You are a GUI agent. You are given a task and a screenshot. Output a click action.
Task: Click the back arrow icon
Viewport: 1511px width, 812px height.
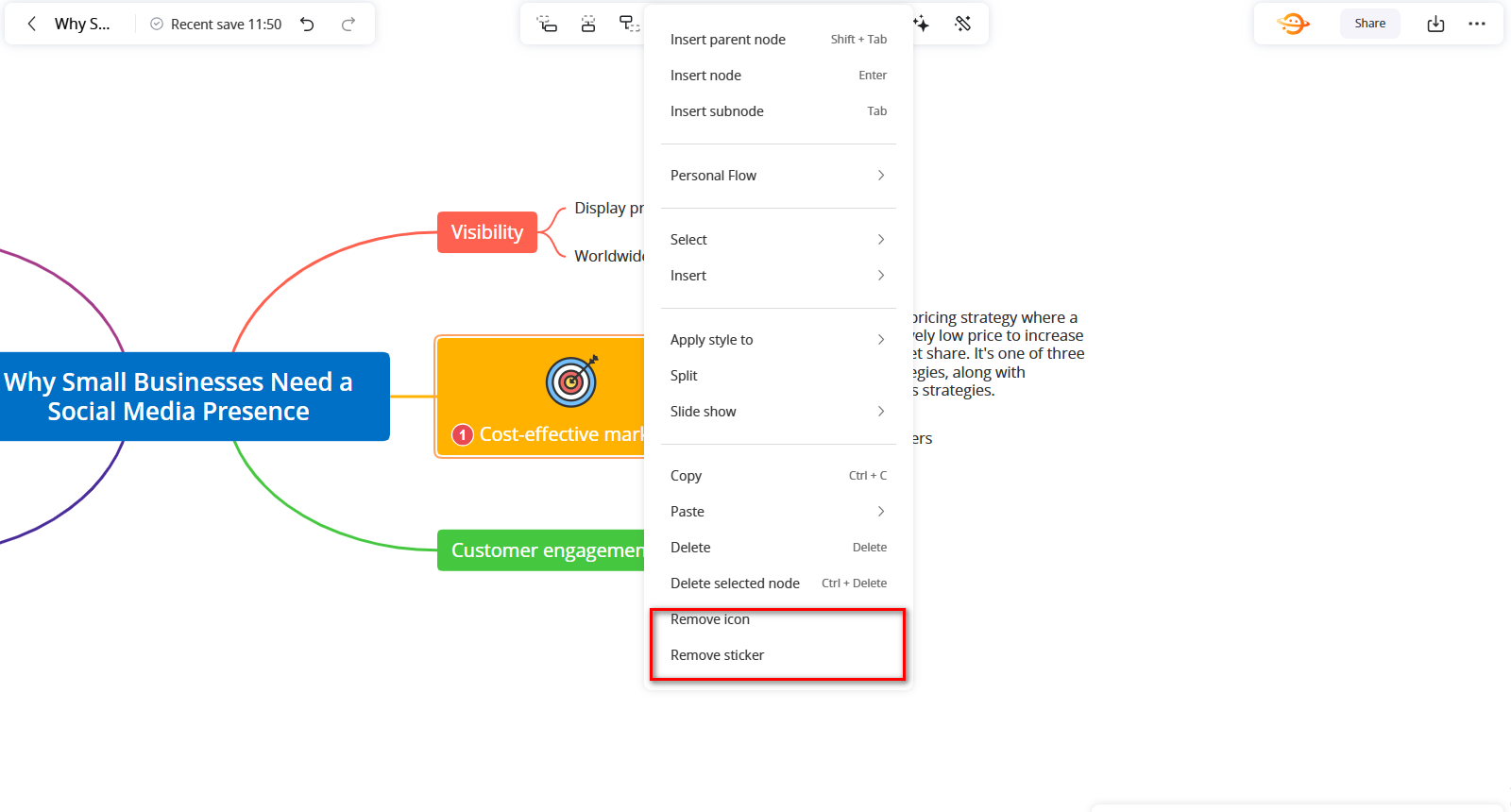[32, 24]
